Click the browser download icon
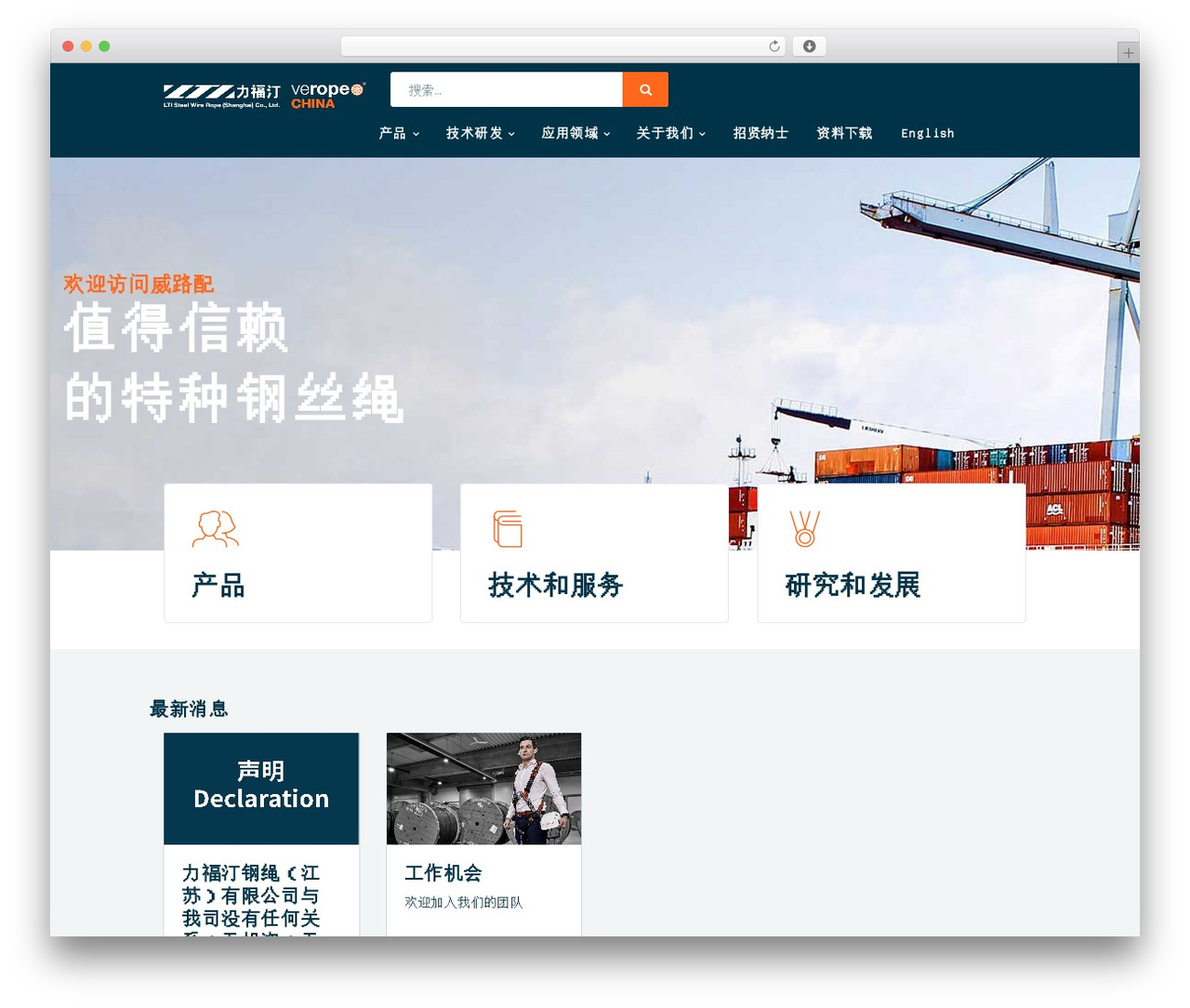Screen dimensions: 1190x1008 point(809,46)
